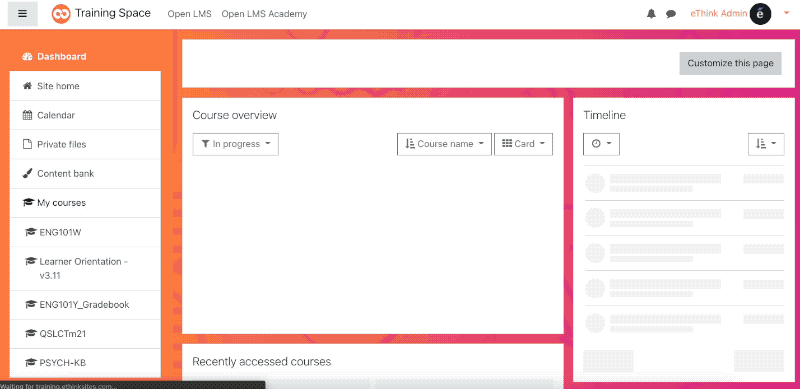The image size is (800, 389).
Task: Click the ENG101W graduation cap icon
Action: coord(30,232)
